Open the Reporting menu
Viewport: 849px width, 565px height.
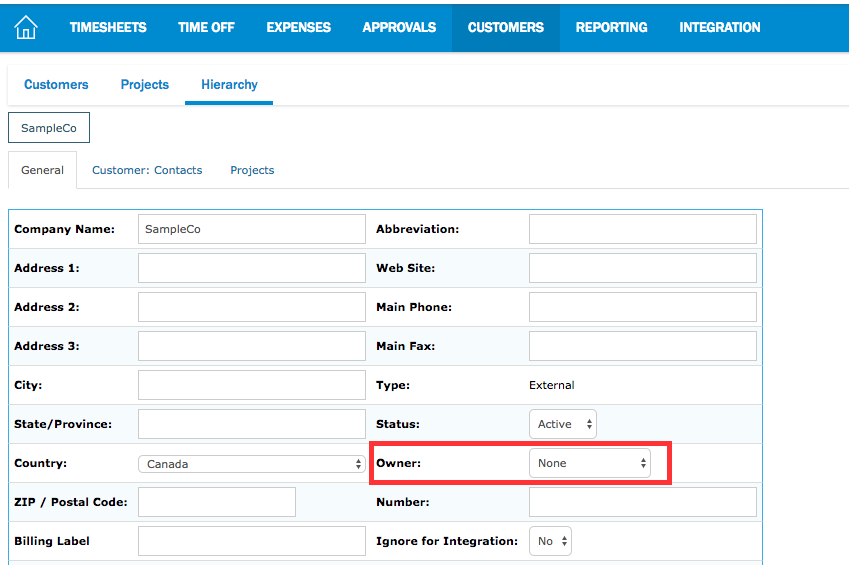pyautogui.click(x=611, y=28)
